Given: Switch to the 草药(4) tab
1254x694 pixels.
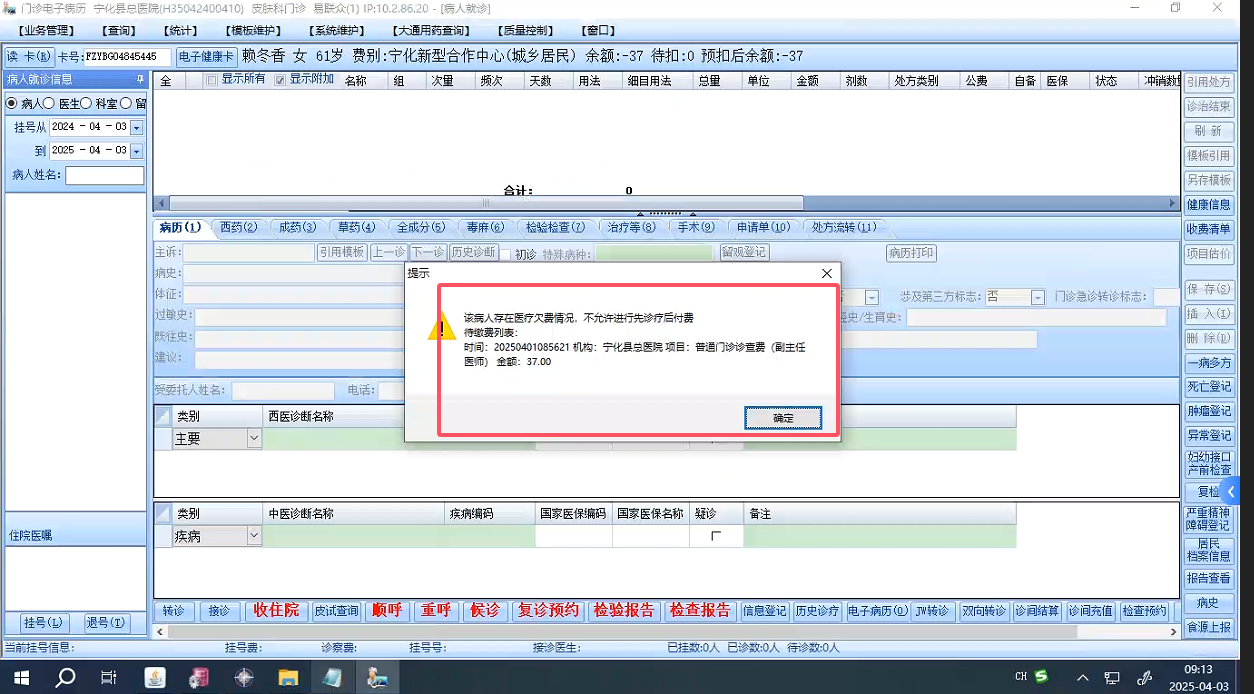Looking at the screenshot, I should pos(356,228).
